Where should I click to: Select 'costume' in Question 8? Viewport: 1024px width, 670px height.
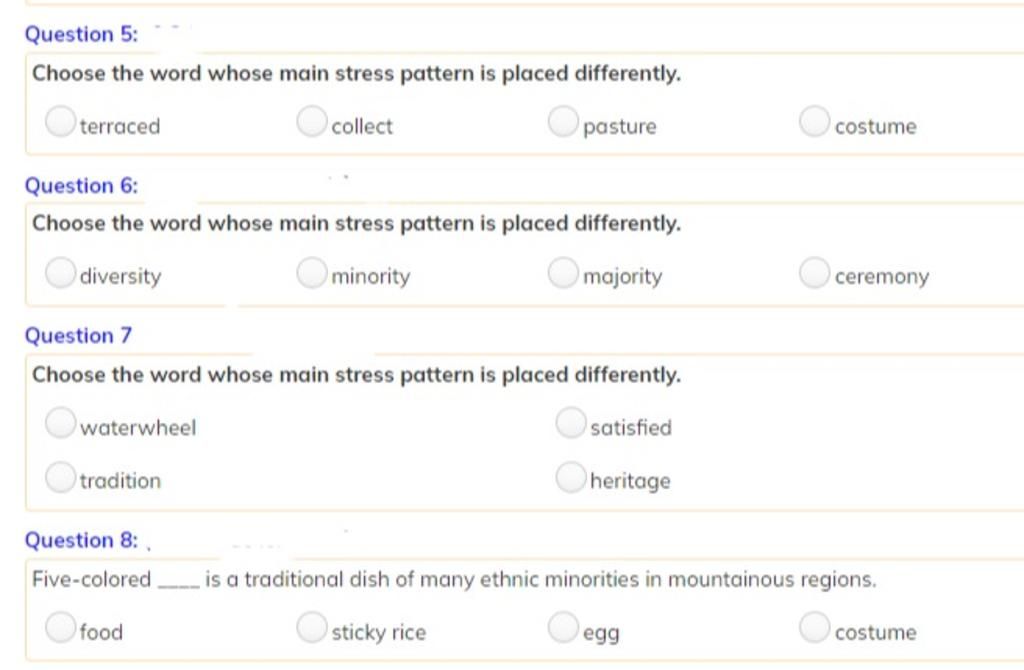[x=814, y=627]
